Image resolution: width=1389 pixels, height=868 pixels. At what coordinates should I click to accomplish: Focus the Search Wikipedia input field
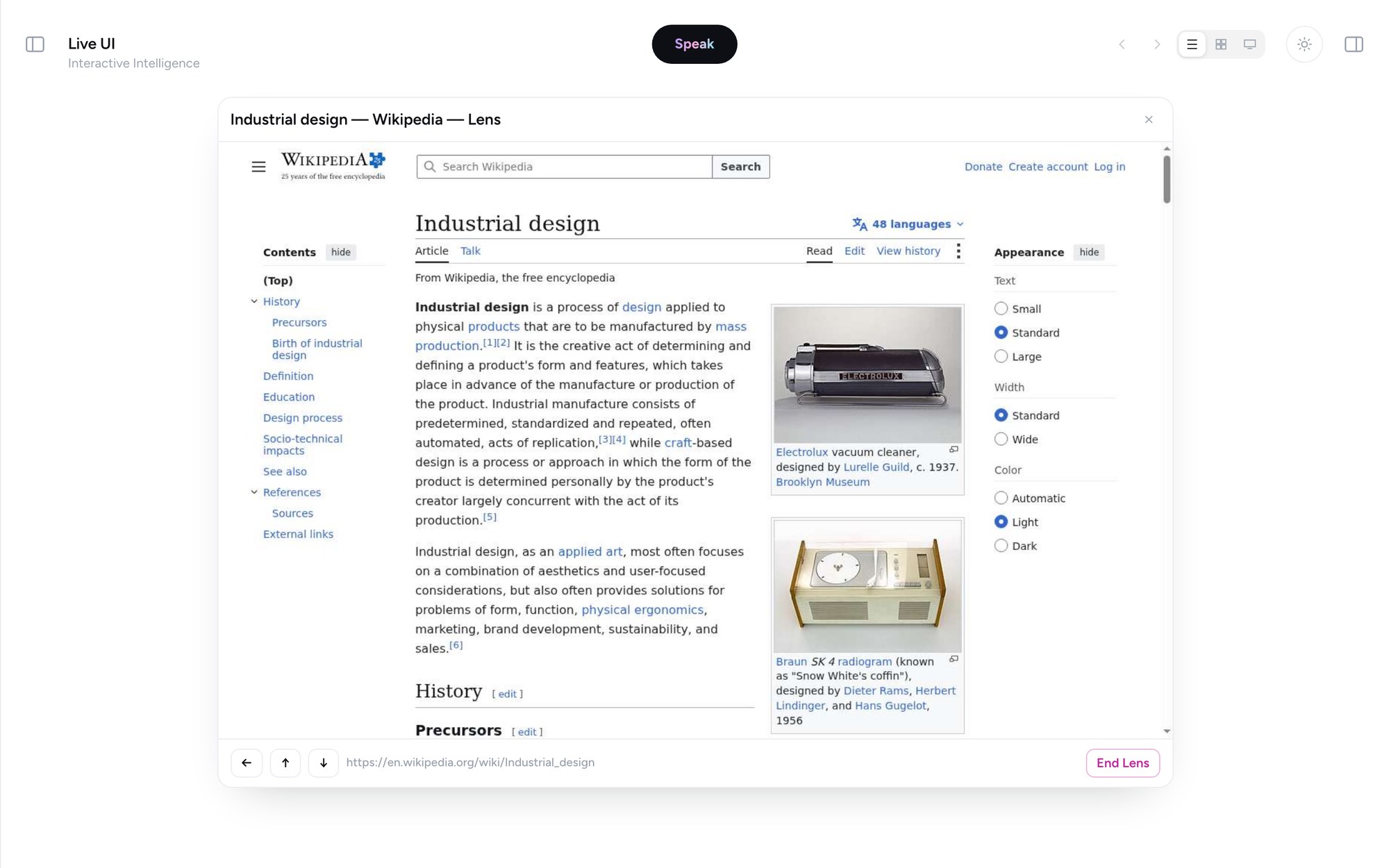565,167
